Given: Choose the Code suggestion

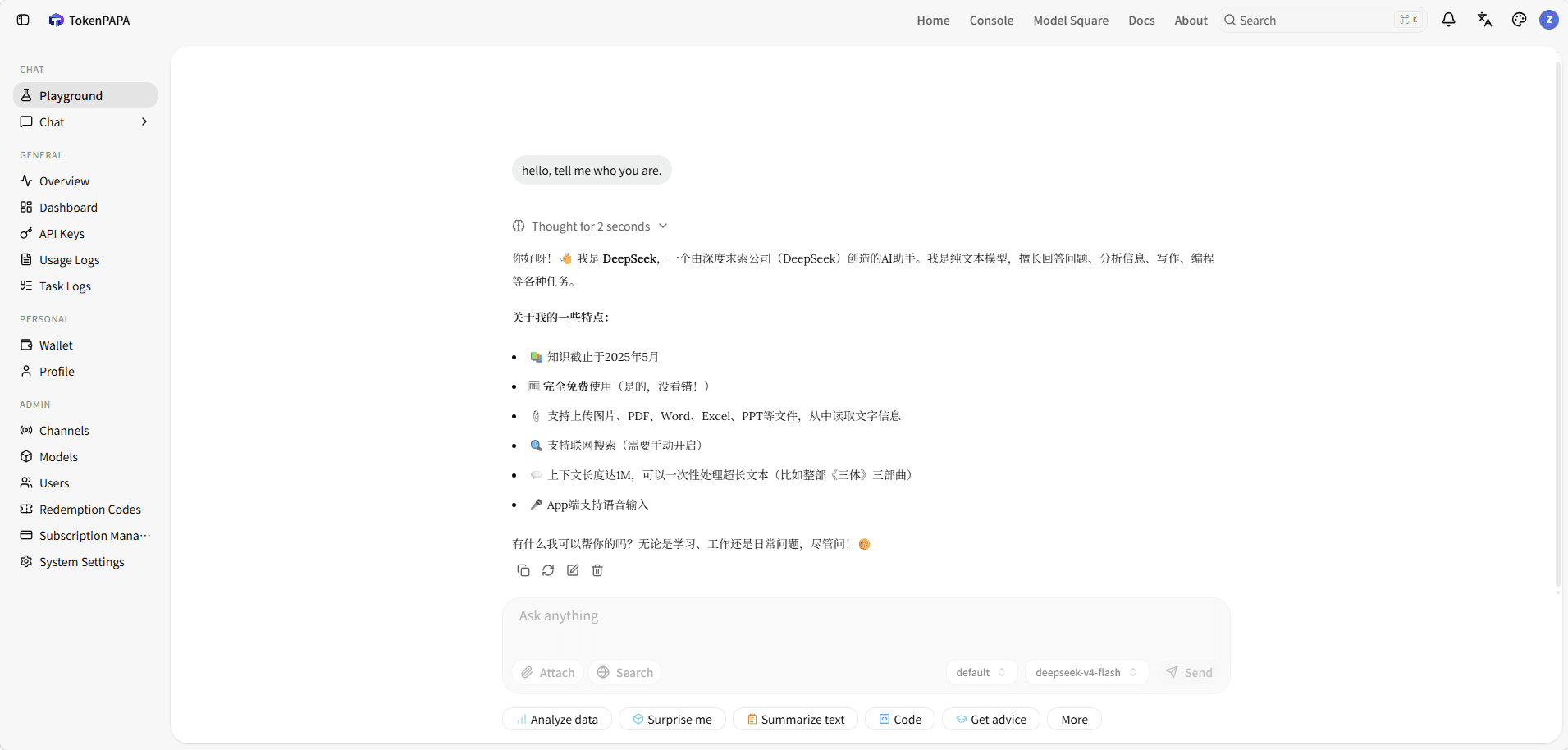Looking at the screenshot, I should [x=900, y=719].
